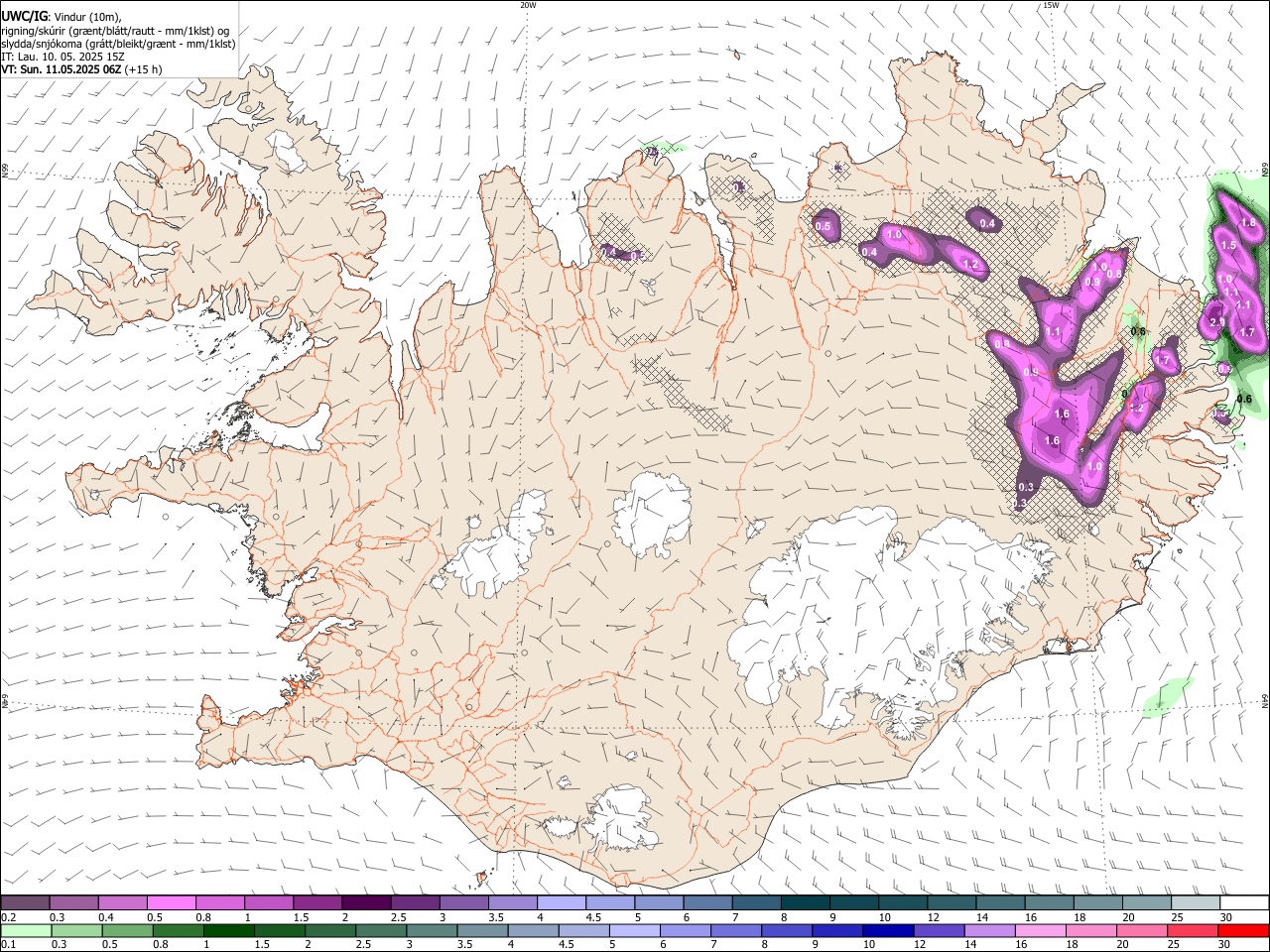This screenshot has height=952, width=1270.
Task: Click the Hofsjökull glacier in central Iceland
Action: coord(652,514)
